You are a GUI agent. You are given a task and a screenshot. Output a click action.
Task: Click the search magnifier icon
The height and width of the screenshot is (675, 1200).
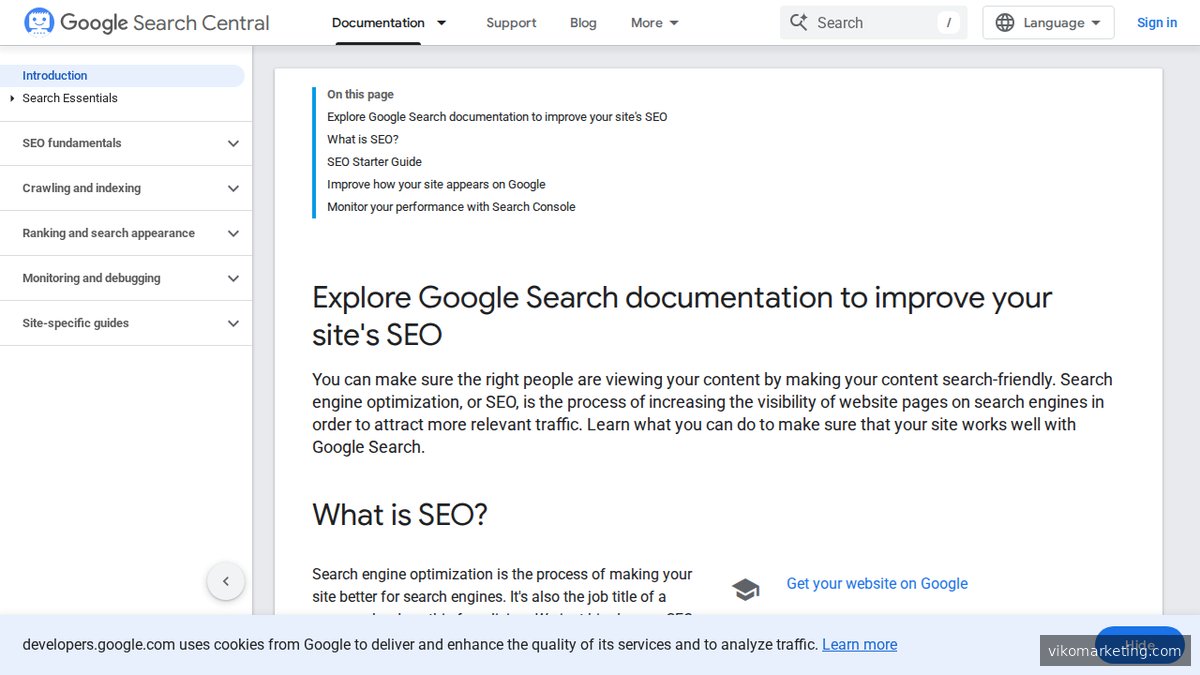(797, 21)
